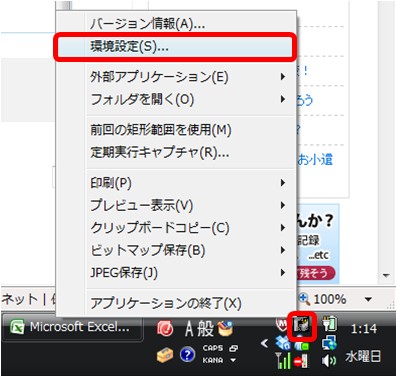Open language bar options arrow

[233, 360]
